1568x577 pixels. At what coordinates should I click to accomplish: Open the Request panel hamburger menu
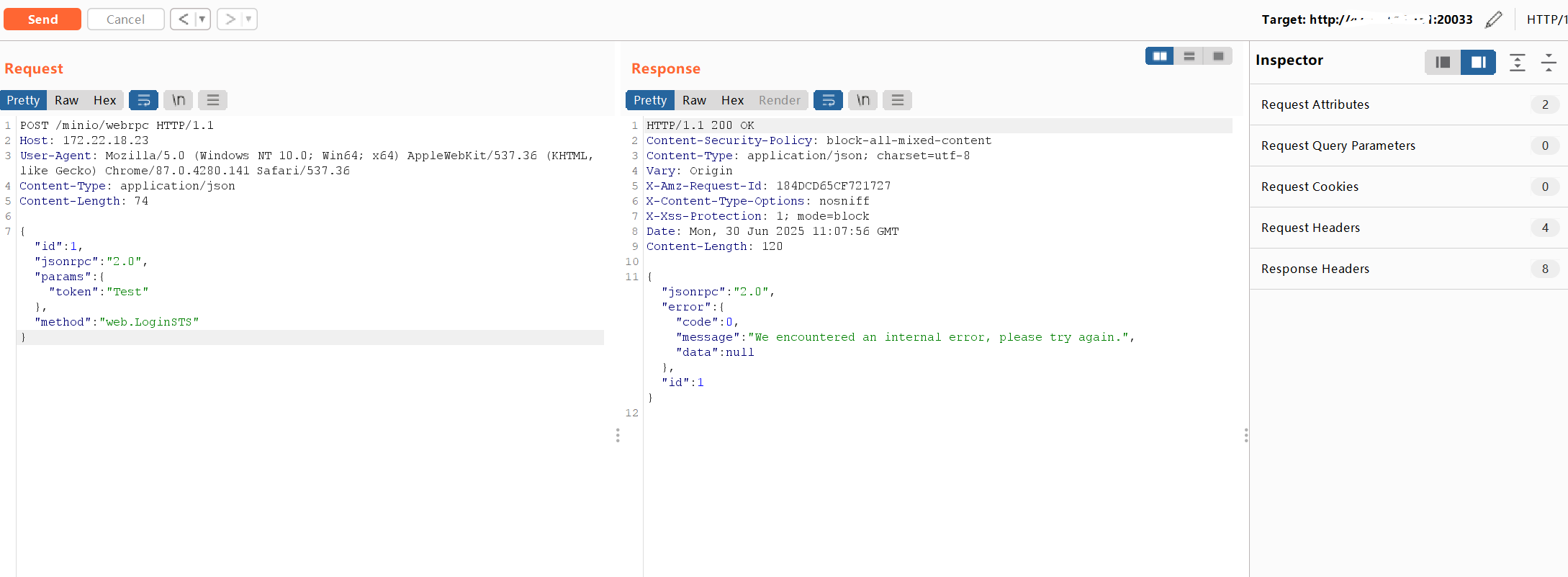(x=212, y=100)
